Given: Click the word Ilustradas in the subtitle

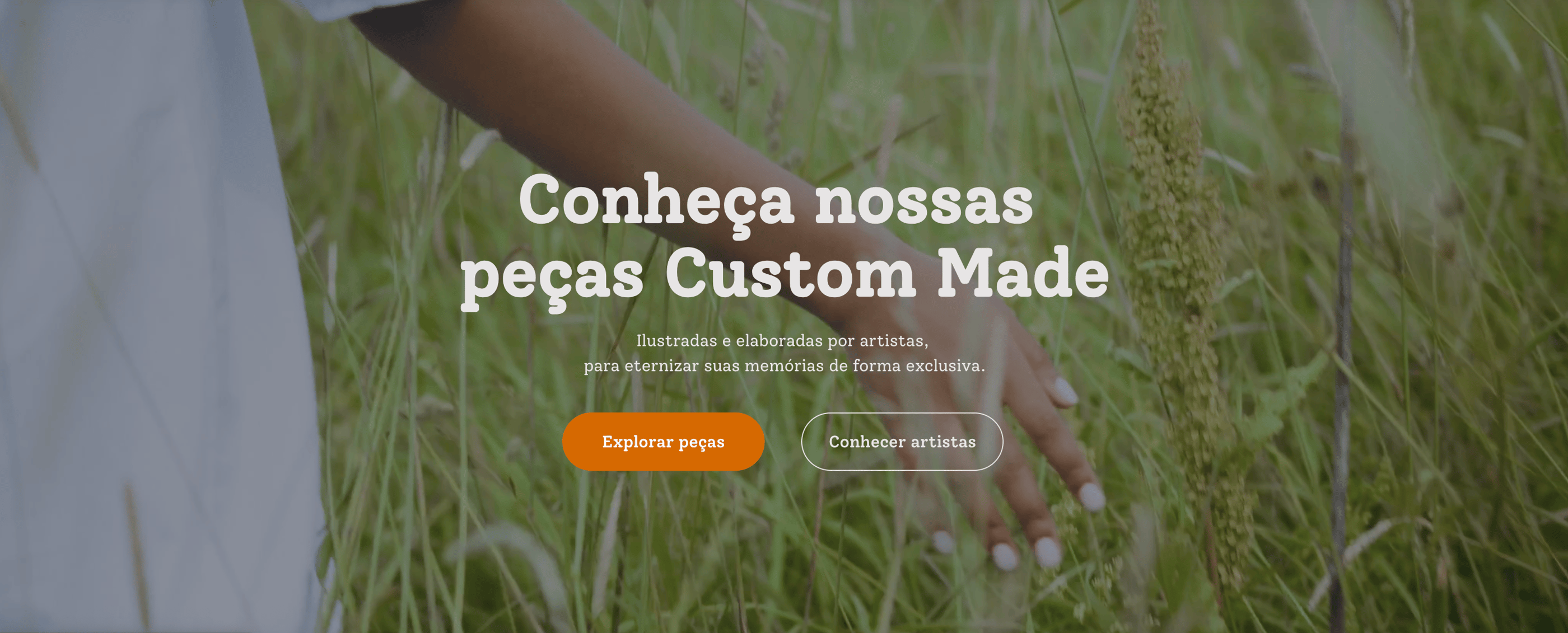Looking at the screenshot, I should [x=677, y=340].
